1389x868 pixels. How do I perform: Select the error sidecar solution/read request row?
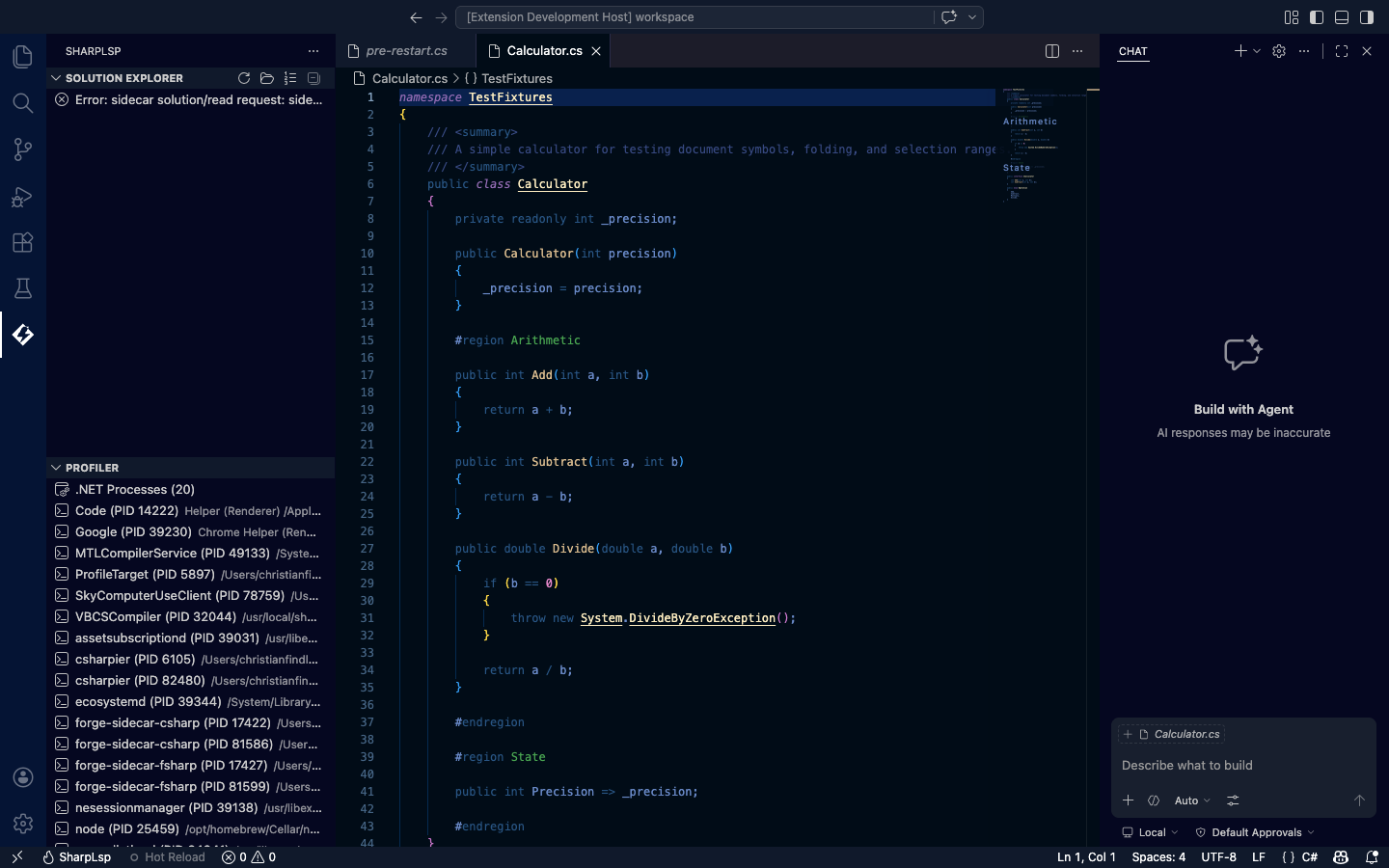(191, 99)
